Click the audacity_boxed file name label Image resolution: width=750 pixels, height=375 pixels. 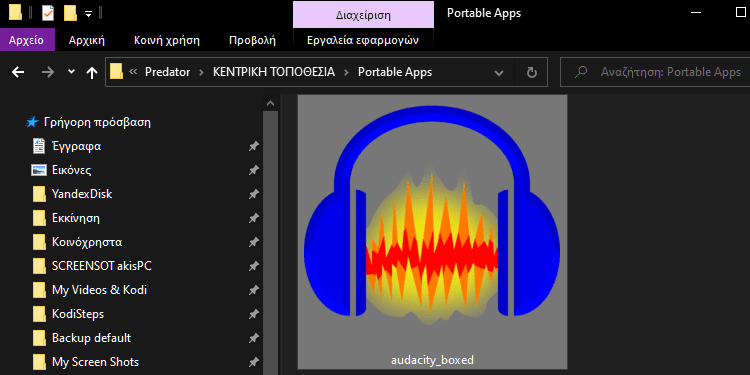[432, 360]
